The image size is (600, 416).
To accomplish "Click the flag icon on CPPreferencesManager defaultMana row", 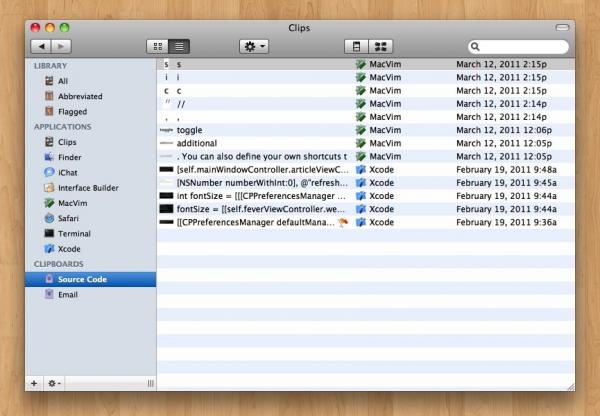I will (343, 222).
